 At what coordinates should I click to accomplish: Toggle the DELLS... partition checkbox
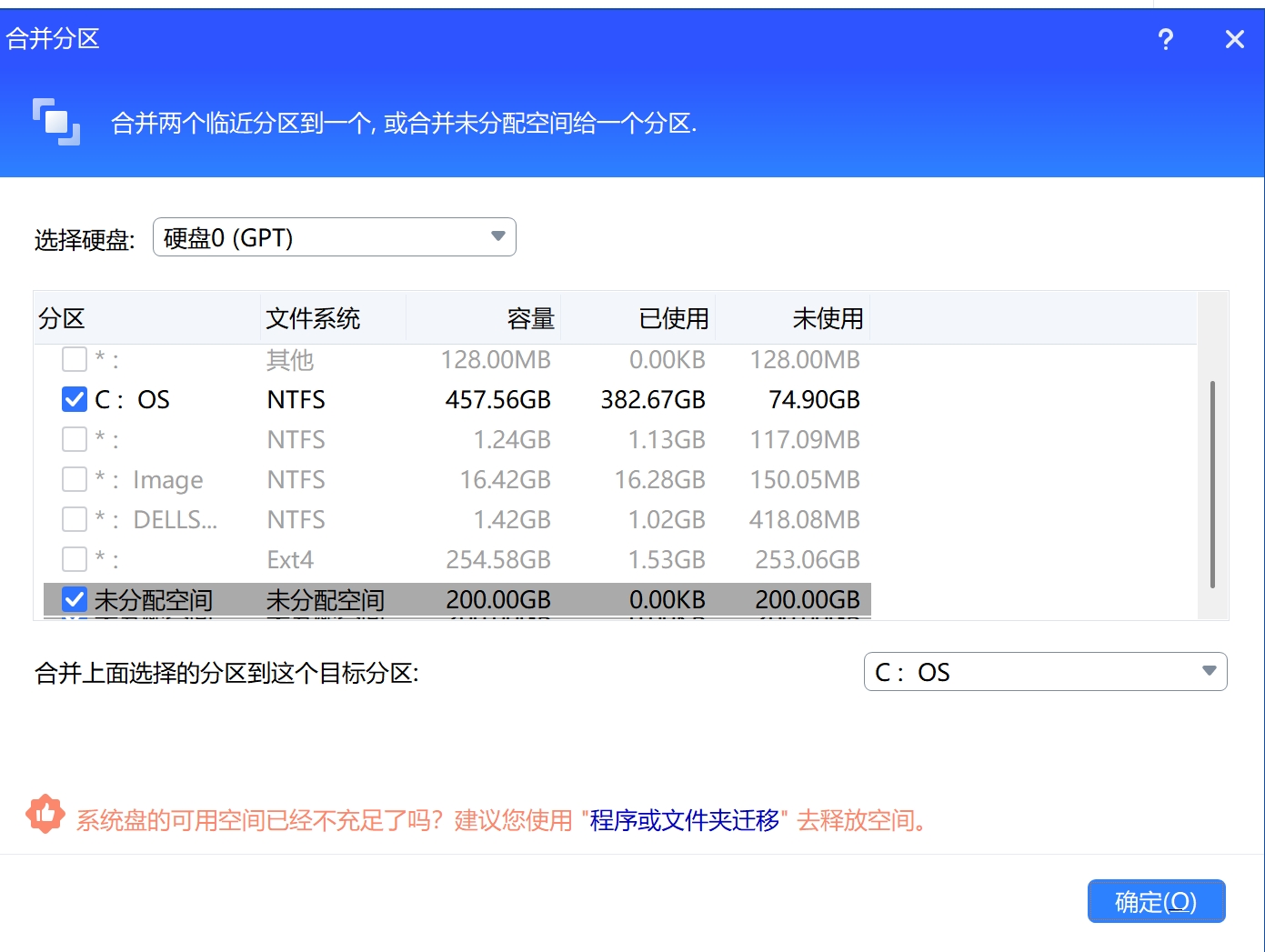tap(75, 519)
